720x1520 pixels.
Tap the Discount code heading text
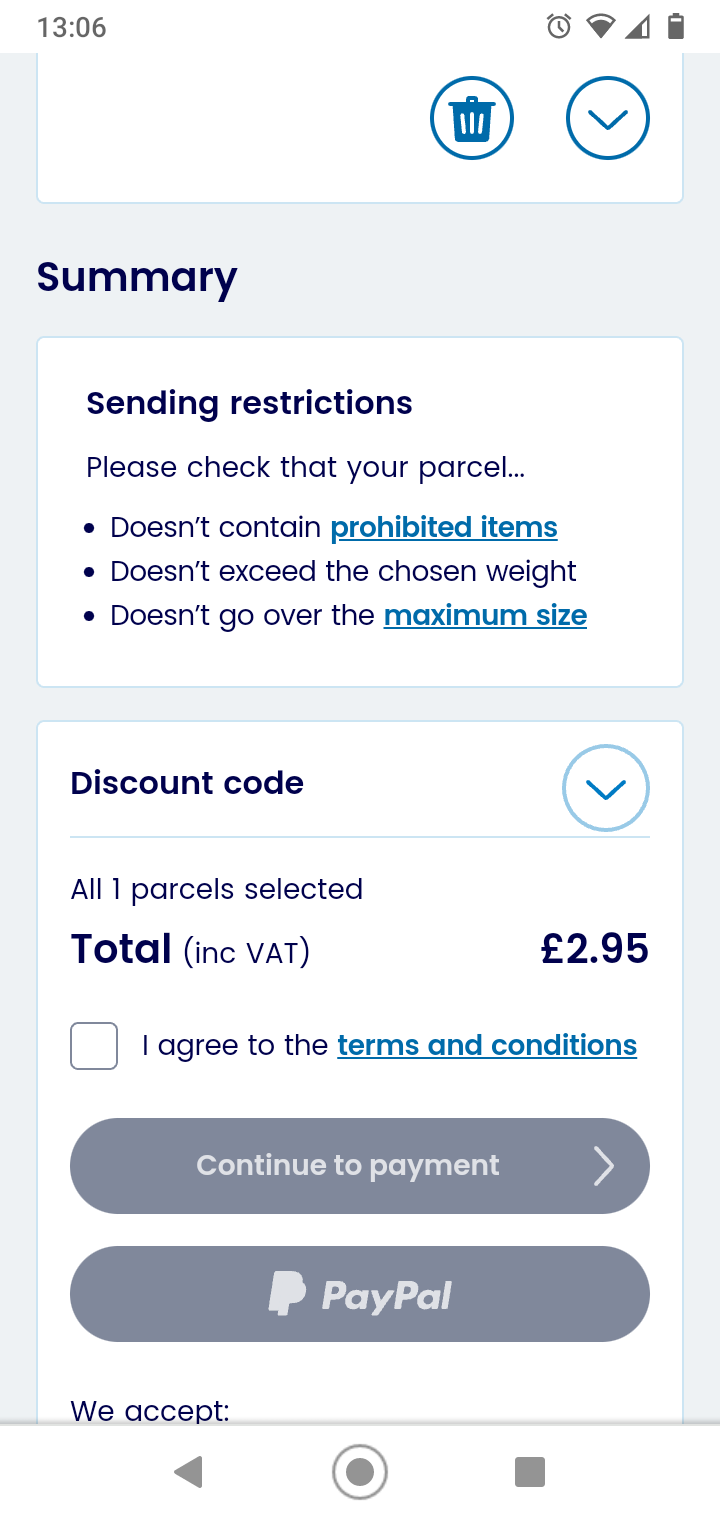(x=187, y=783)
